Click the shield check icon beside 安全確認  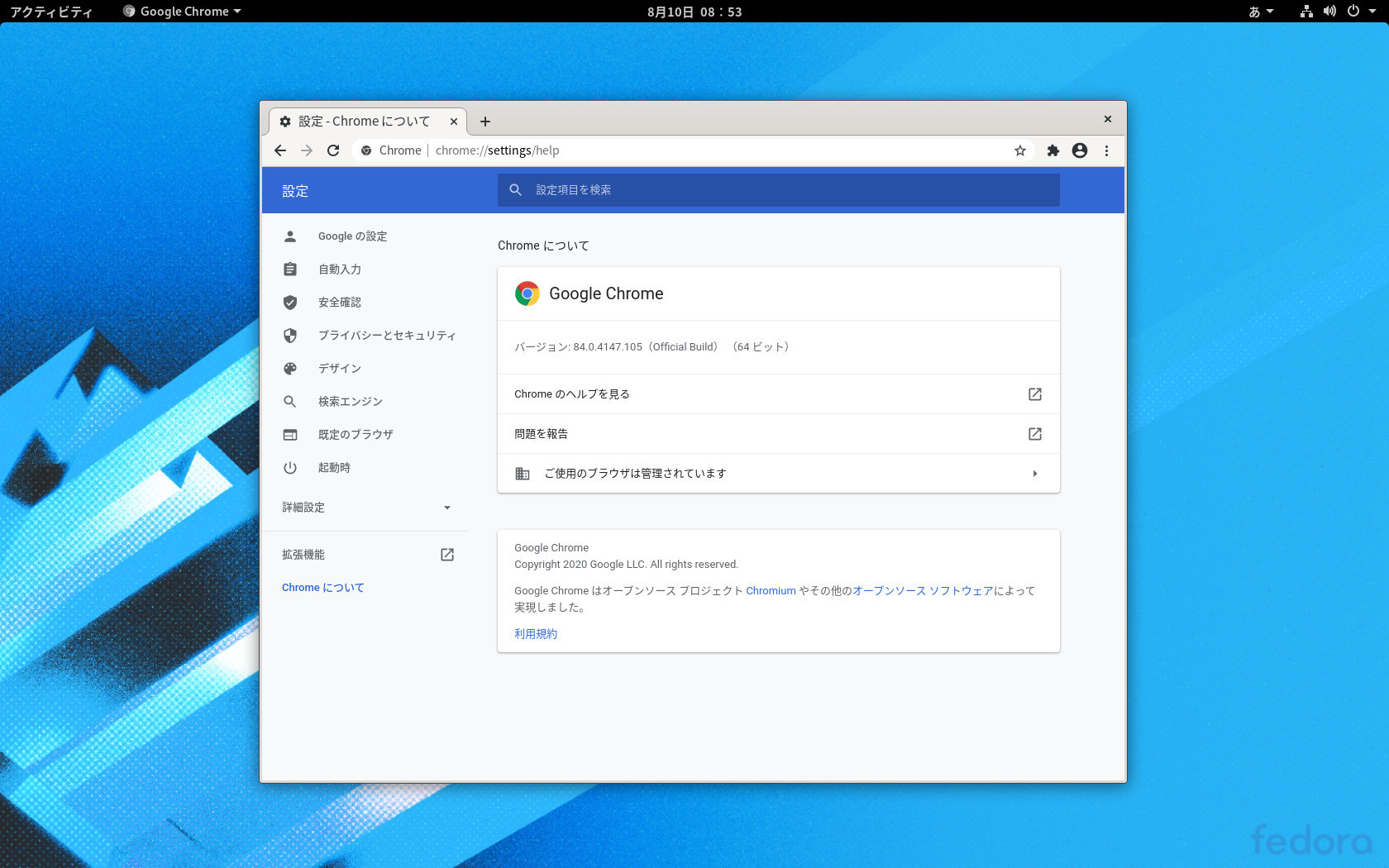(x=290, y=303)
